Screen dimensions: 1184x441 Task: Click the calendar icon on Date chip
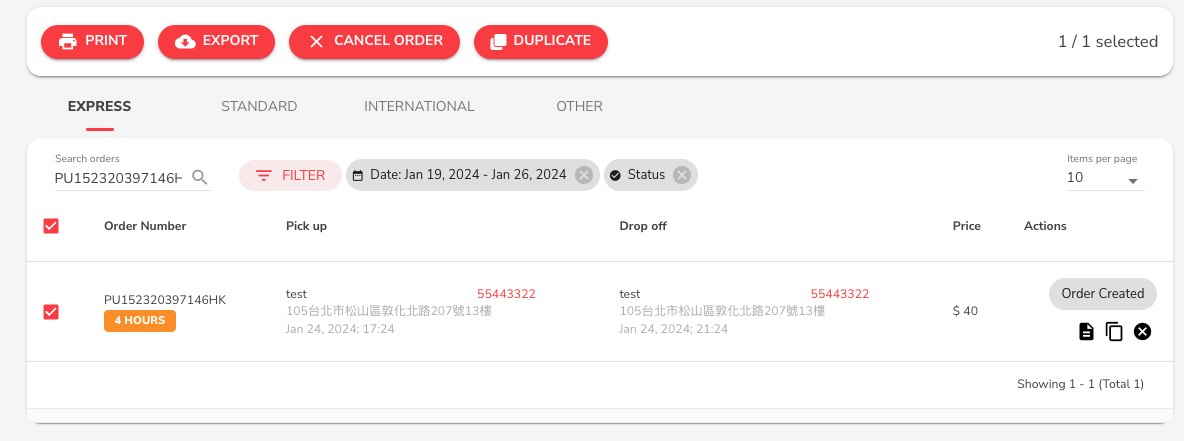point(358,175)
